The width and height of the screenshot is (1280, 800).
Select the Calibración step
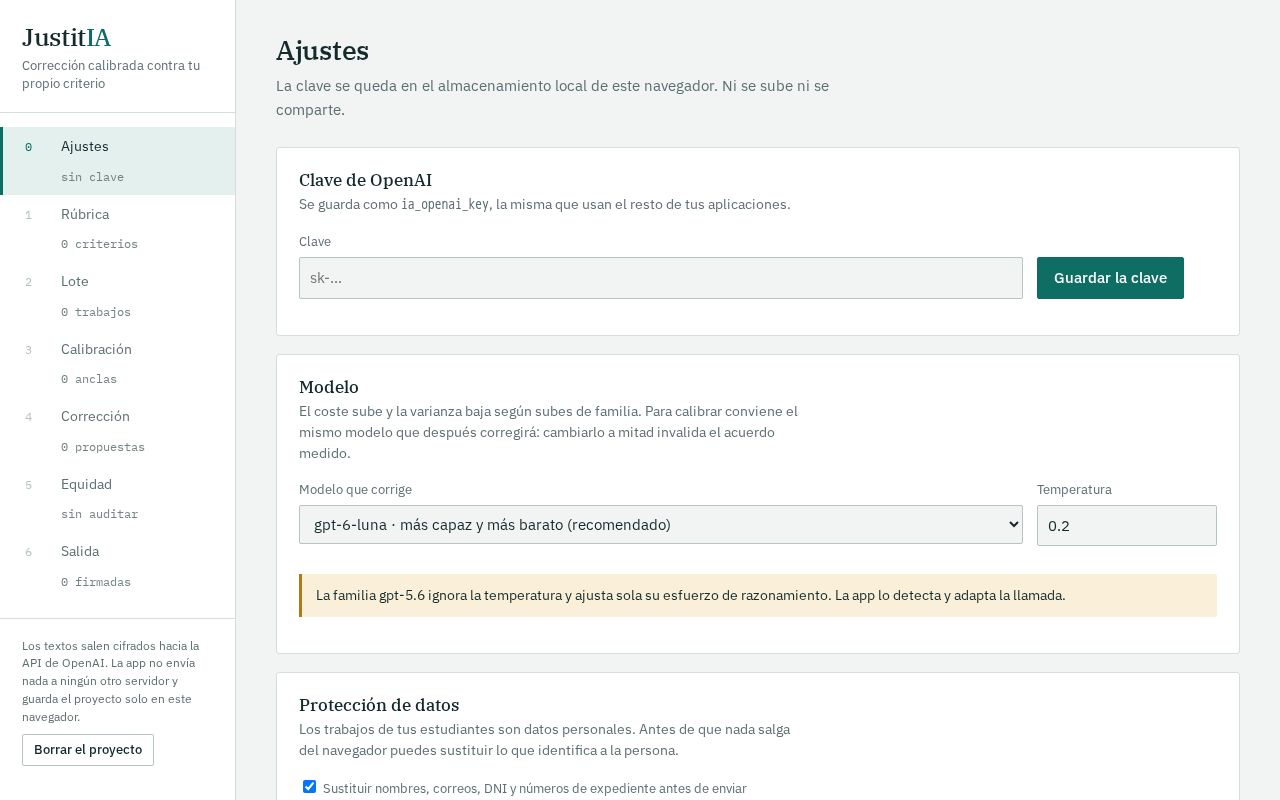118,363
